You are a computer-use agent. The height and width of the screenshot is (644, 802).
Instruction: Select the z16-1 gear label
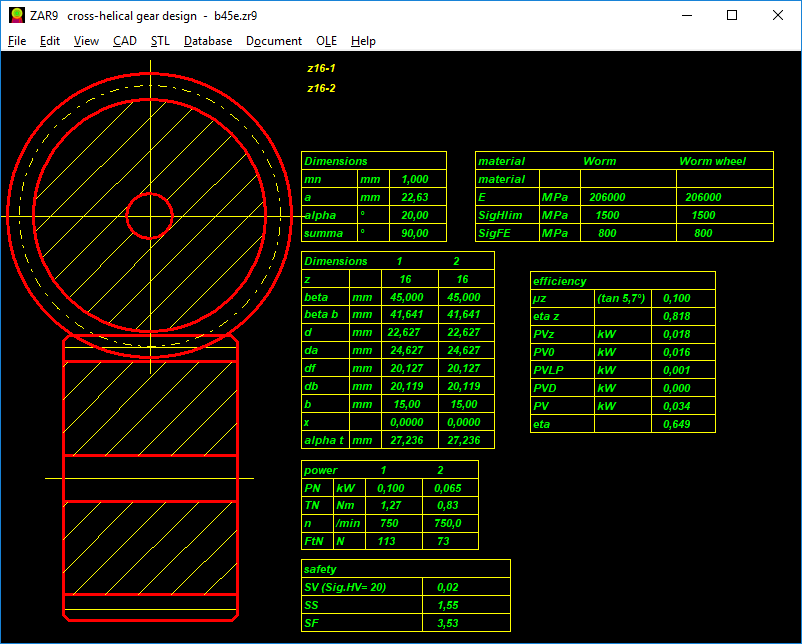click(321, 69)
